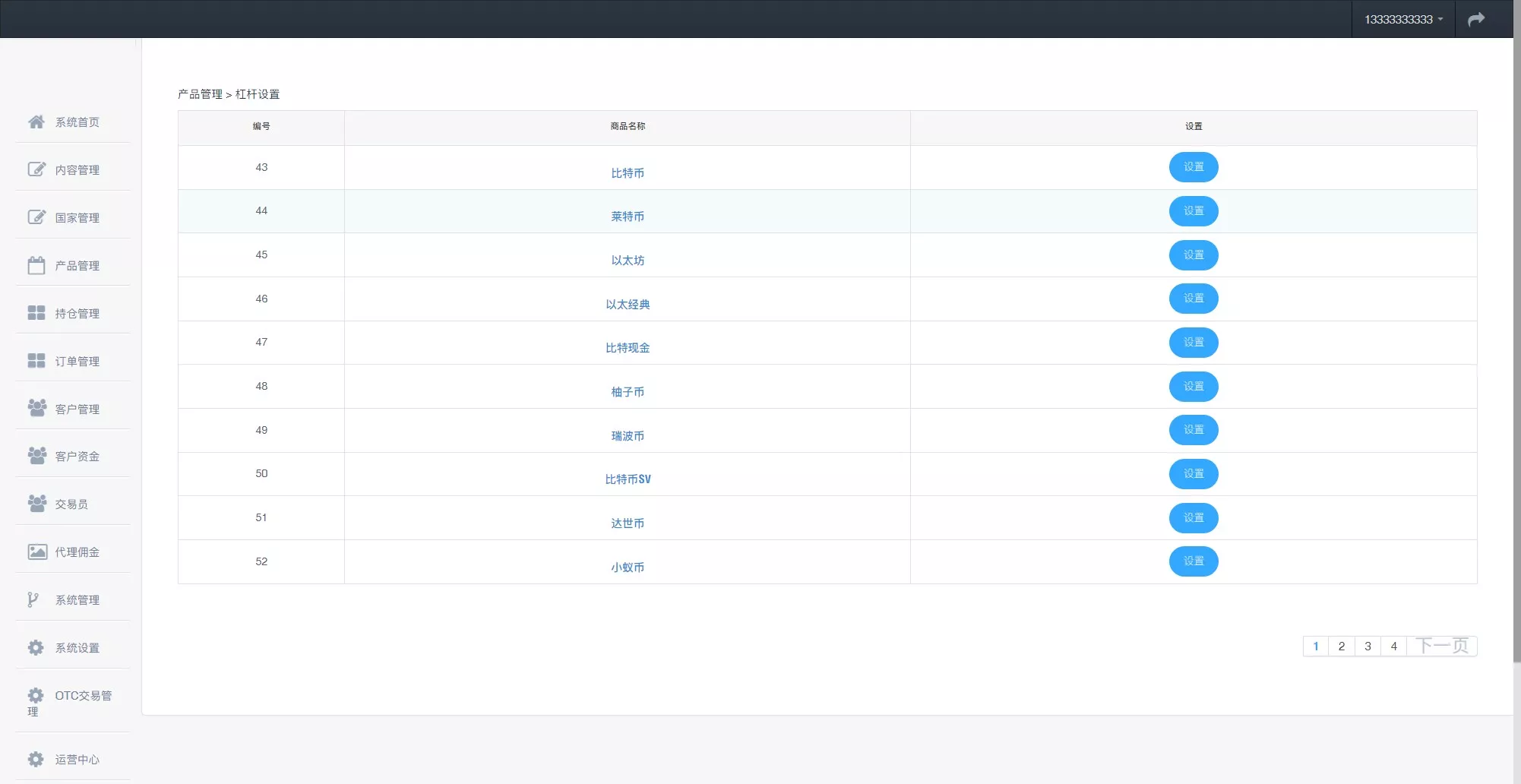
Task: Open the 以太坊 product name link
Action: point(628,261)
